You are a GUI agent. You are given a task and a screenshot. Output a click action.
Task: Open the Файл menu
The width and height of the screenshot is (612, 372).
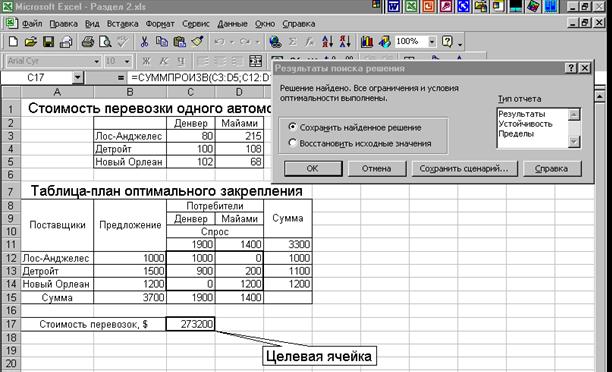tap(32, 24)
